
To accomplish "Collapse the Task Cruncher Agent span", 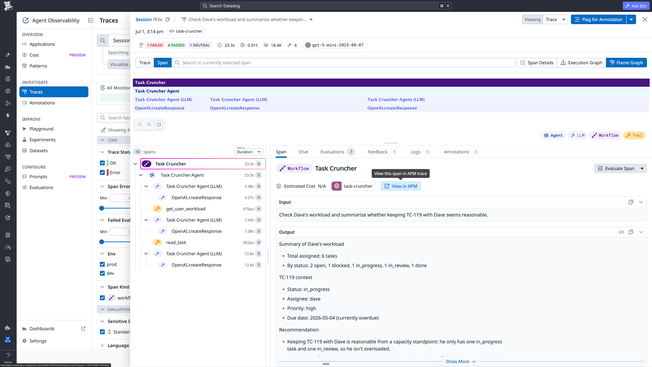I will (141, 175).
